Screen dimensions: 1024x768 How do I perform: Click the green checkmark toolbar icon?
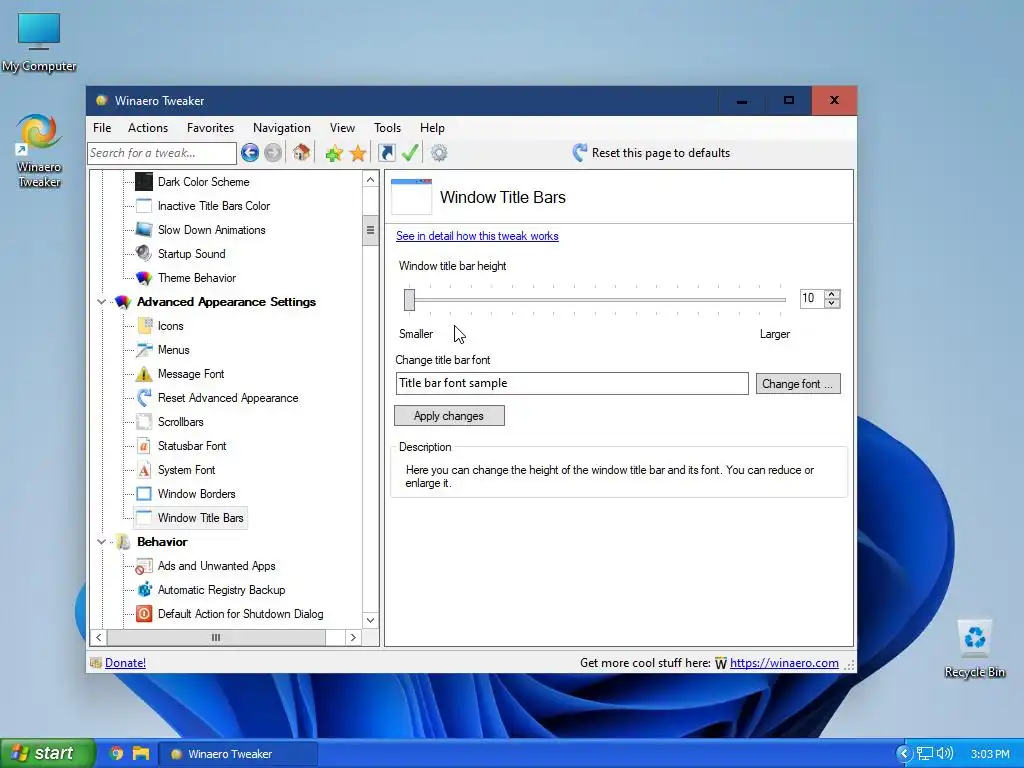click(x=410, y=153)
